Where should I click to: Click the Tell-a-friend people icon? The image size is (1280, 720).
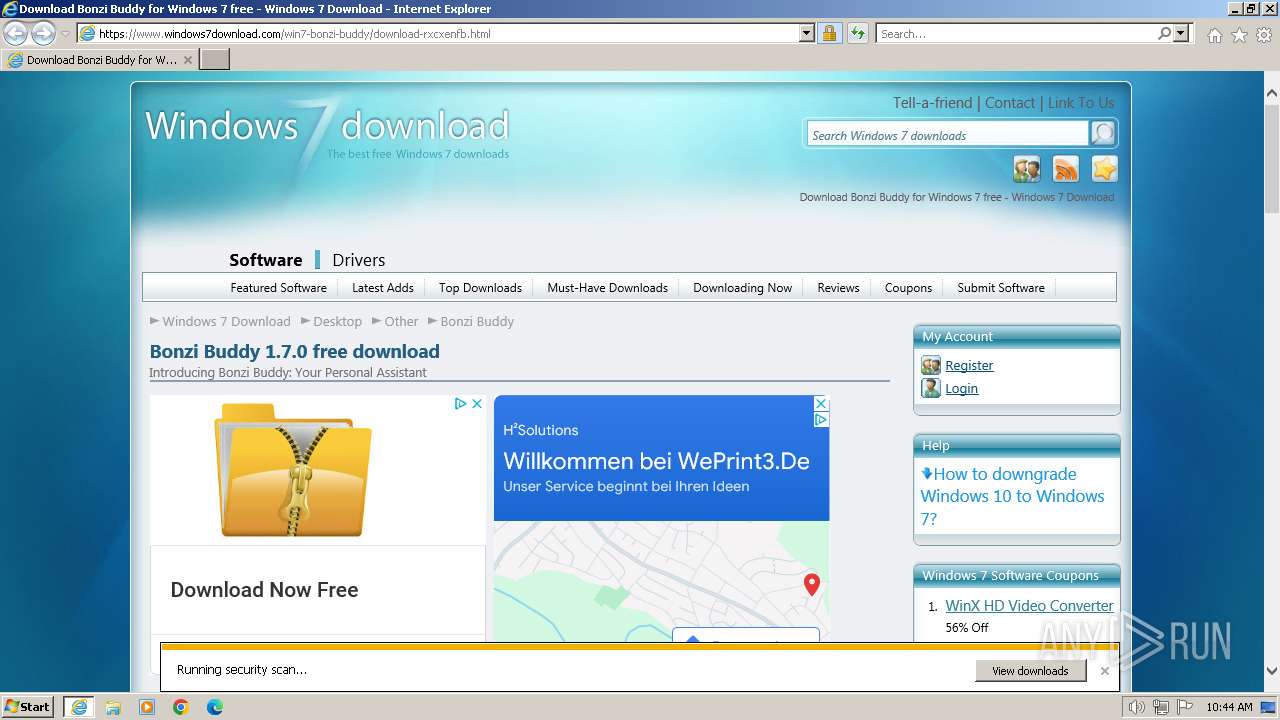click(1027, 169)
